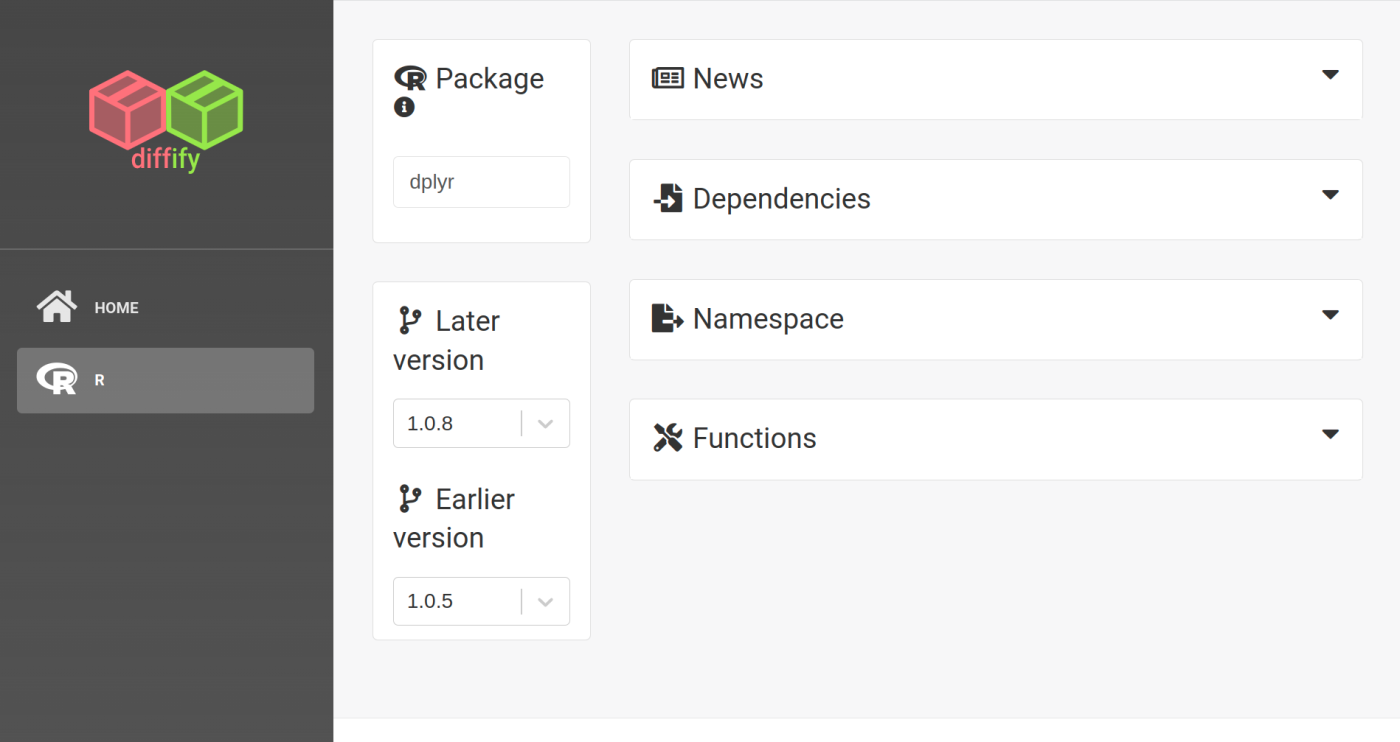Viewport: 1400px width, 742px height.
Task: Select the R sidebar item
Action: click(x=165, y=380)
